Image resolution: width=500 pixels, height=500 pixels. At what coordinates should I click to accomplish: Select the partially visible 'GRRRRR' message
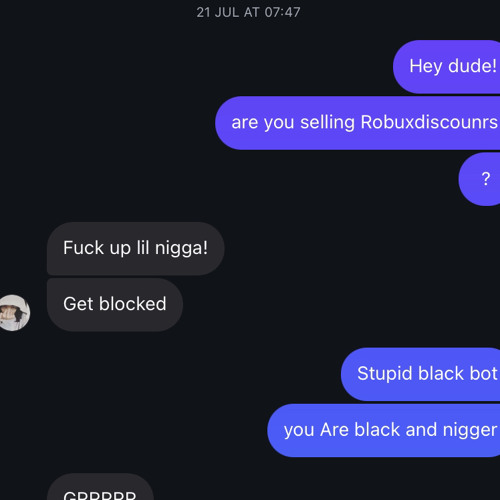(100, 487)
